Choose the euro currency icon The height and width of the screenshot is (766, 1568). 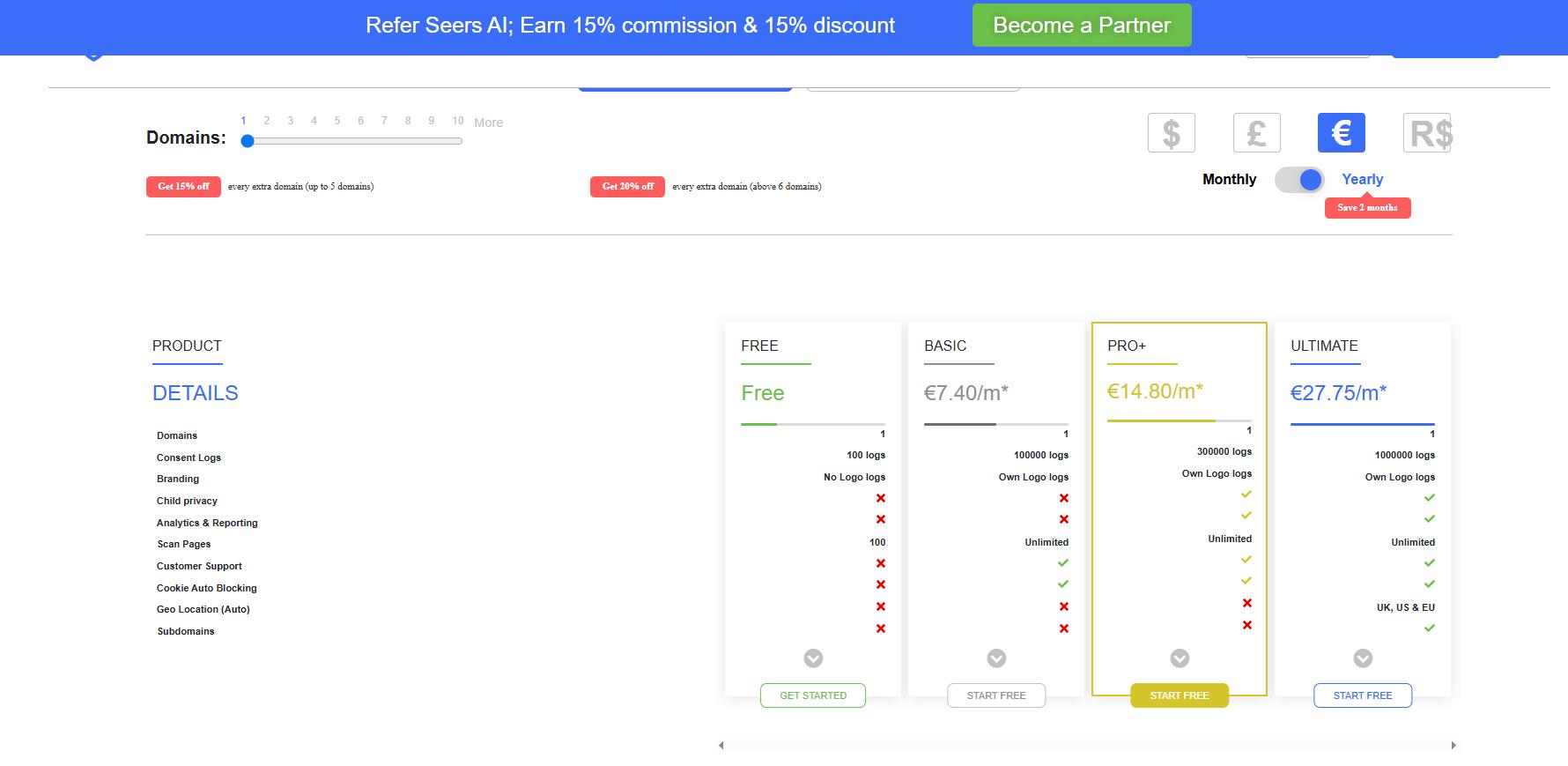[1341, 133]
